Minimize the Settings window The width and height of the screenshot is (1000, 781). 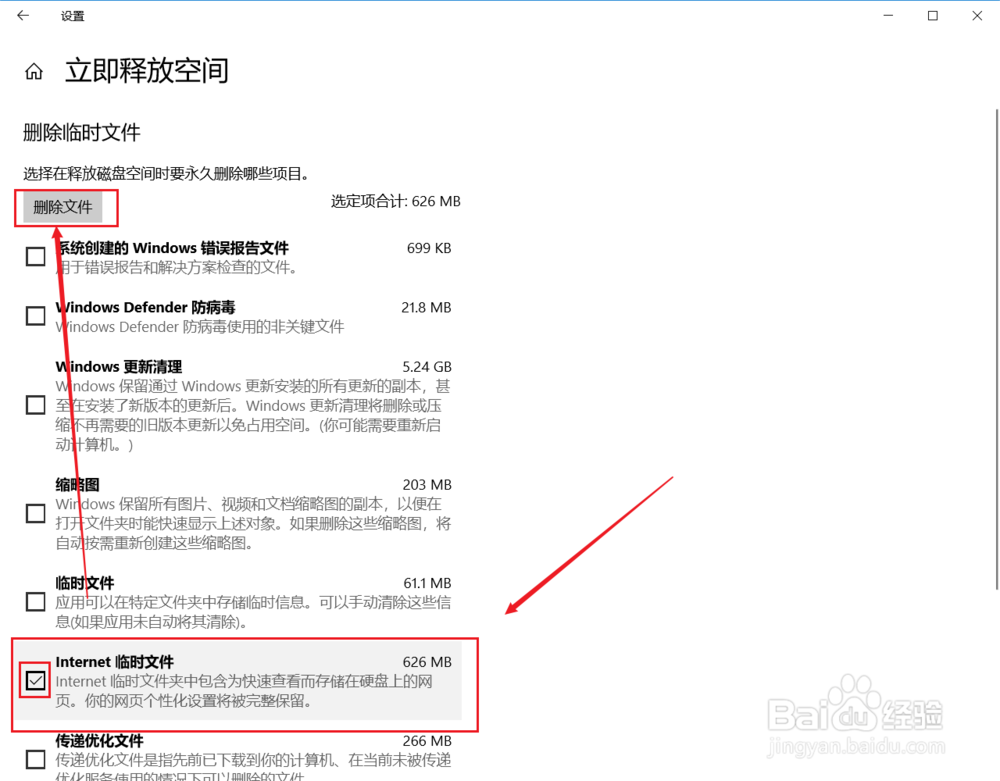888,15
